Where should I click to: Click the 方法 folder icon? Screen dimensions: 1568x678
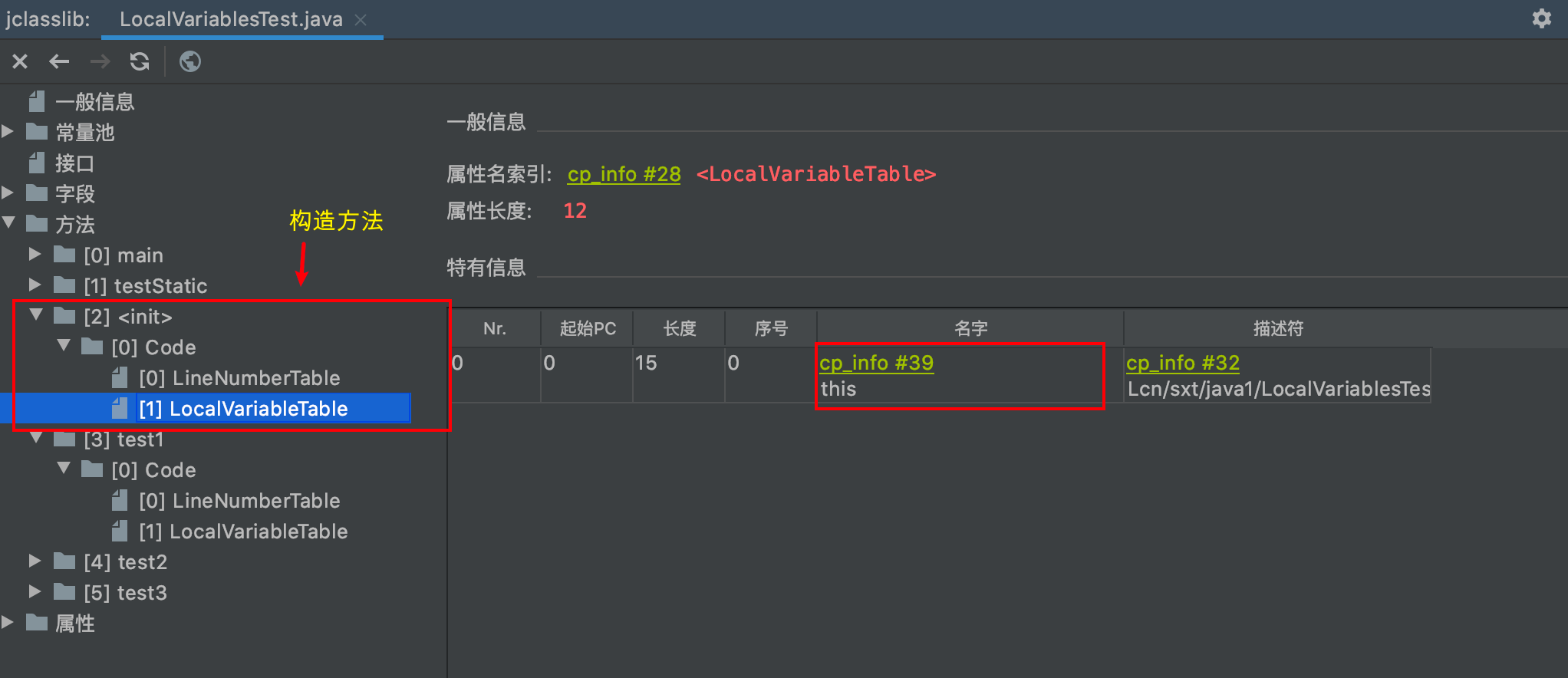[x=37, y=223]
